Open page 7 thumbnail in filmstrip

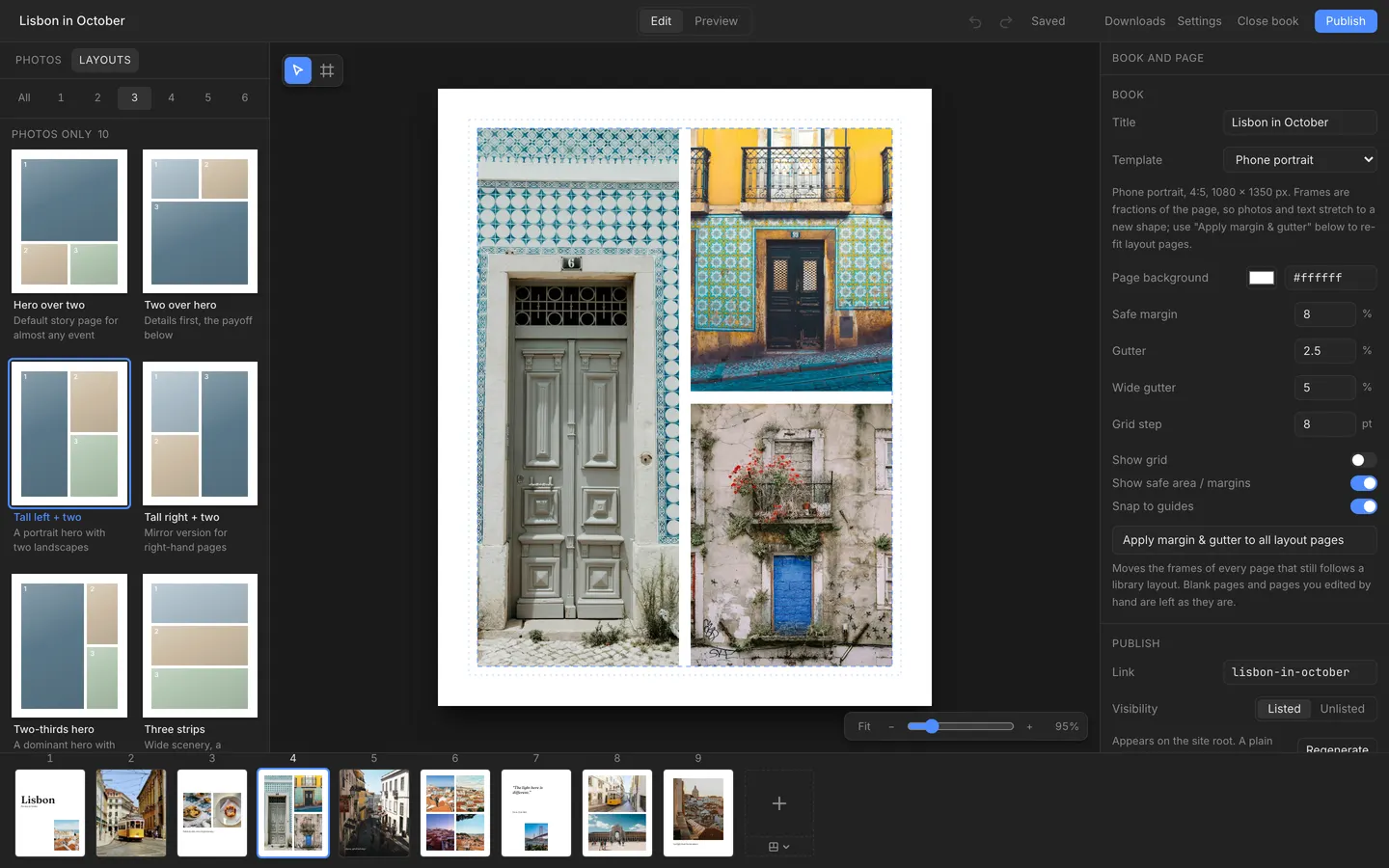point(536,812)
